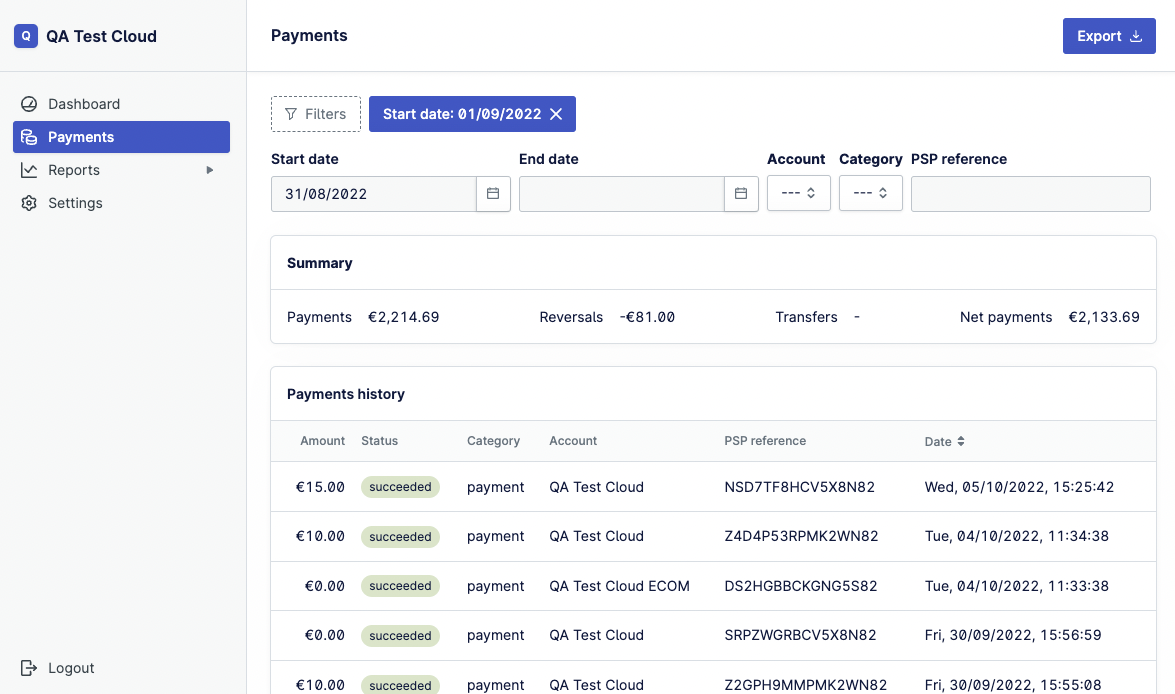Expand the Reports submenu arrow

click(210, 170)
